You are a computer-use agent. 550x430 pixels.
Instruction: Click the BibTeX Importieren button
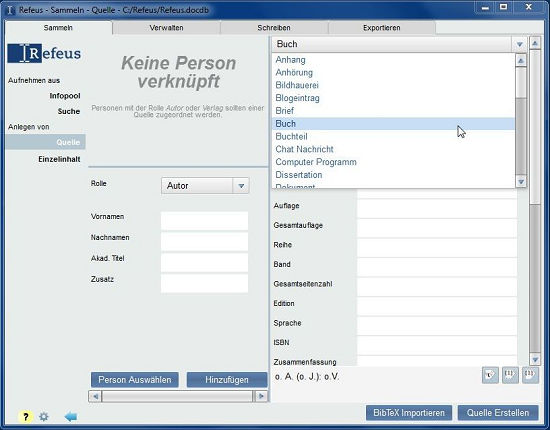(x=409, y=413)
